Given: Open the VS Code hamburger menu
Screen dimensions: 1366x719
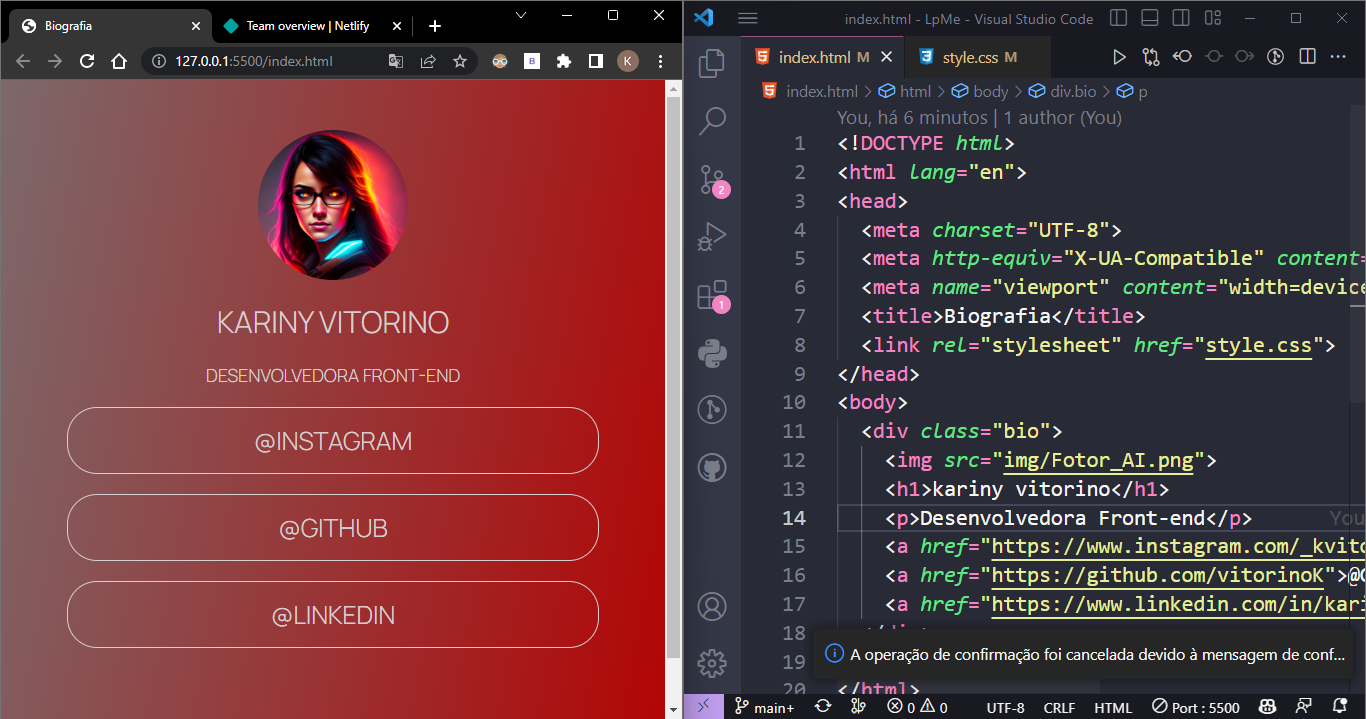Looking at the screenshot, I should (x=747, y=18).
